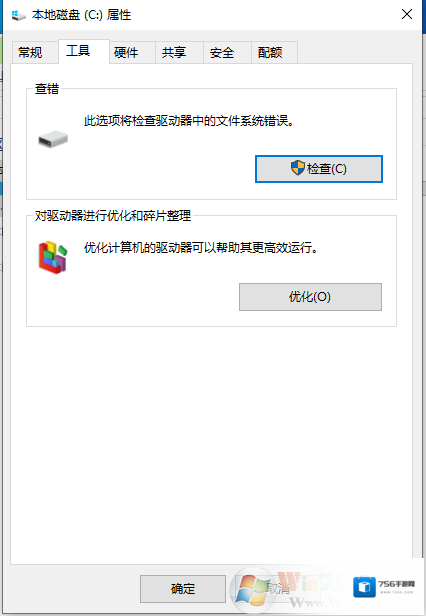This screenshot has width=426, height=616.
Task: Click the drive icon in the title bar
Action: point(18,16)
